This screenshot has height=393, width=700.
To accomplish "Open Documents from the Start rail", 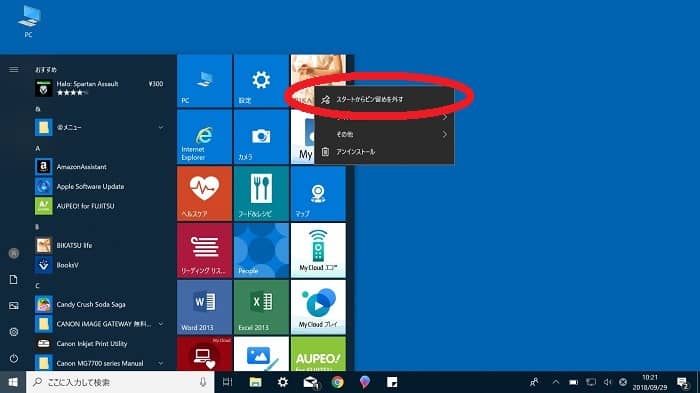I will (x=14, y=280).
